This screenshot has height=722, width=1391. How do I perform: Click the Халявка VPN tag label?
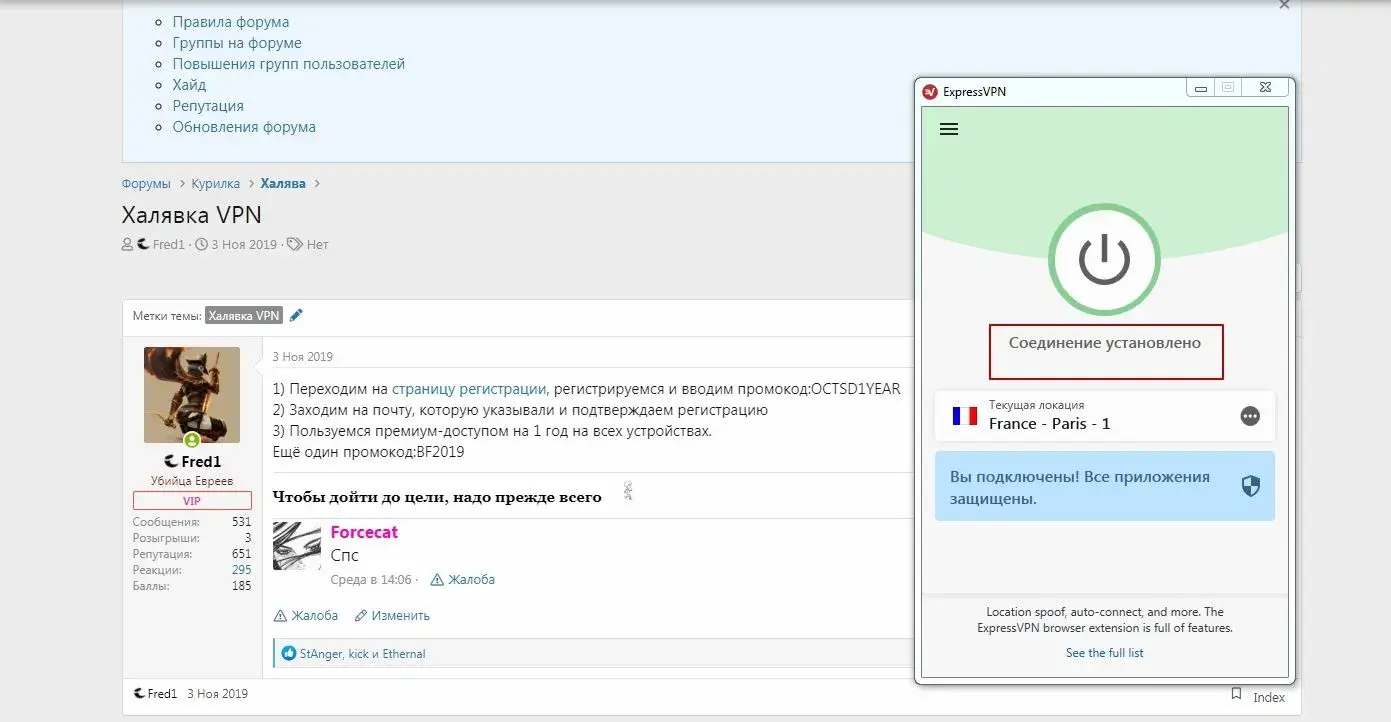point(244,315)
